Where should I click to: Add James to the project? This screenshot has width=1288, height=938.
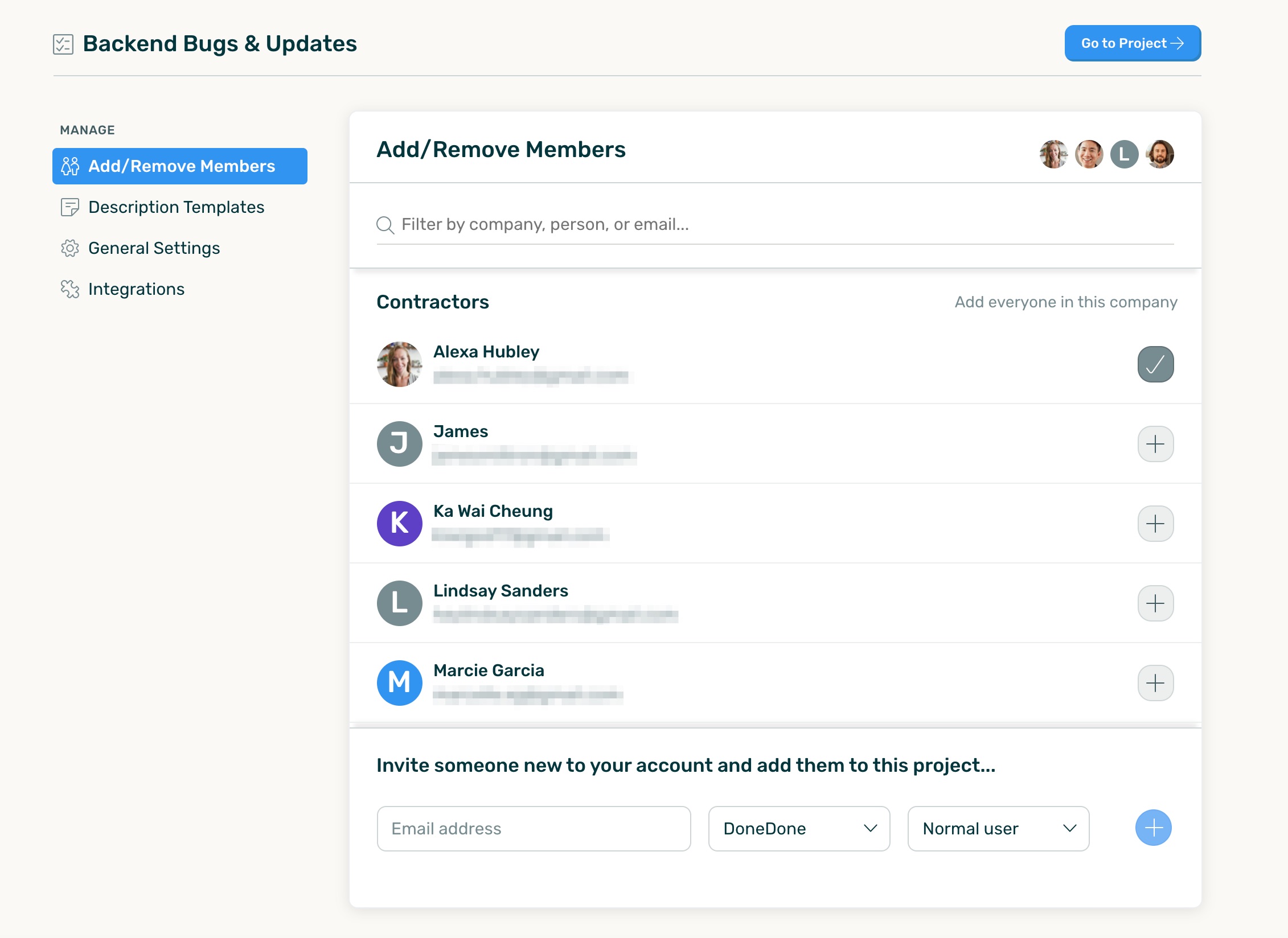[x=1155, y=444]
